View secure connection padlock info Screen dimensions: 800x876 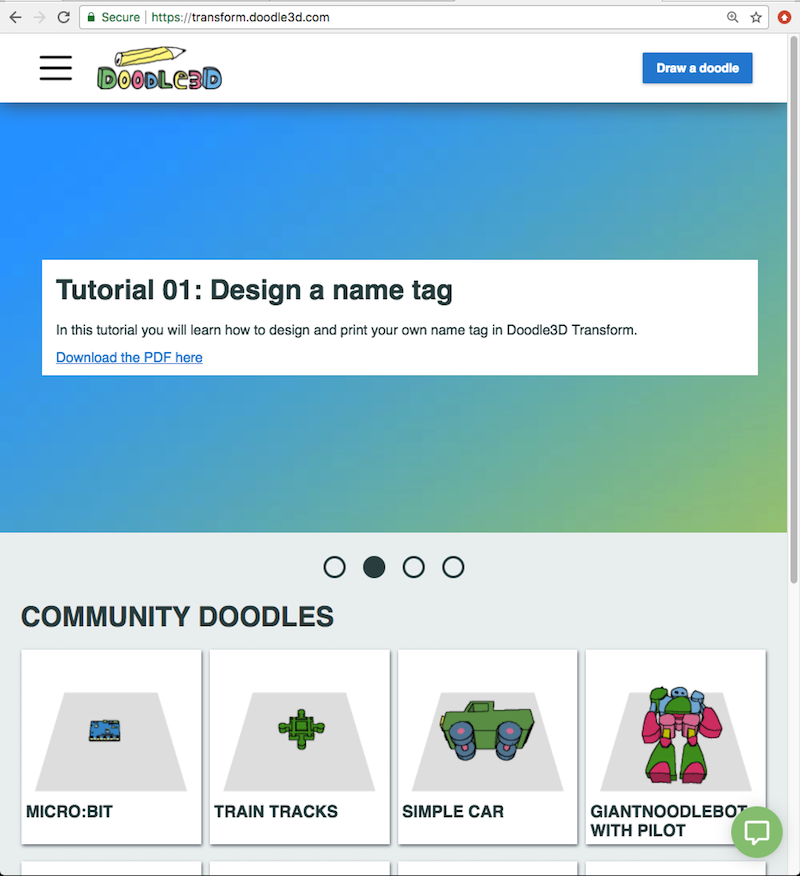[x=91, y=17]
